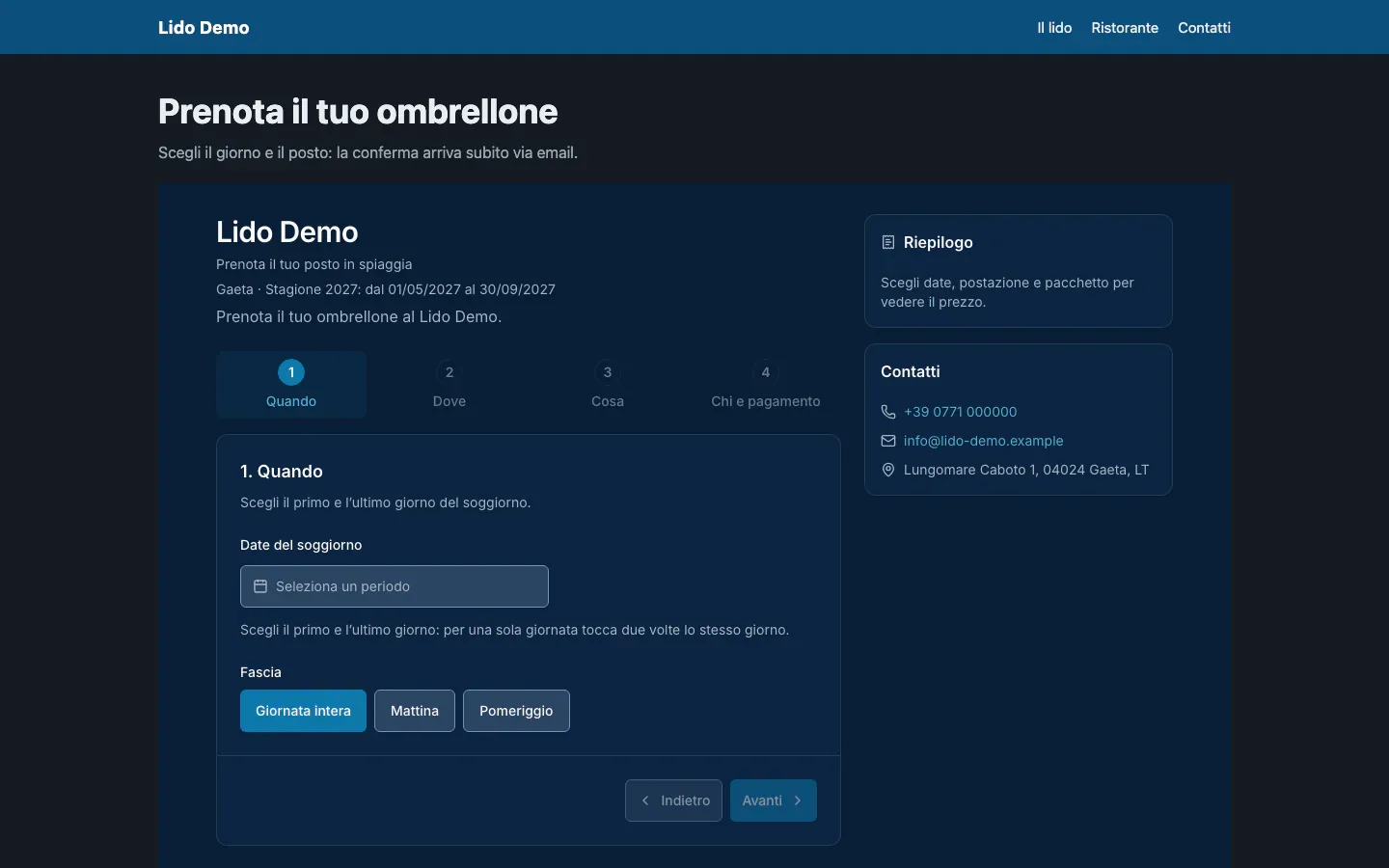Image resolution: width=1389 pixels, height=868 pixels.
Task: Click the left chevron on Indietro
Action: point(645,800)
